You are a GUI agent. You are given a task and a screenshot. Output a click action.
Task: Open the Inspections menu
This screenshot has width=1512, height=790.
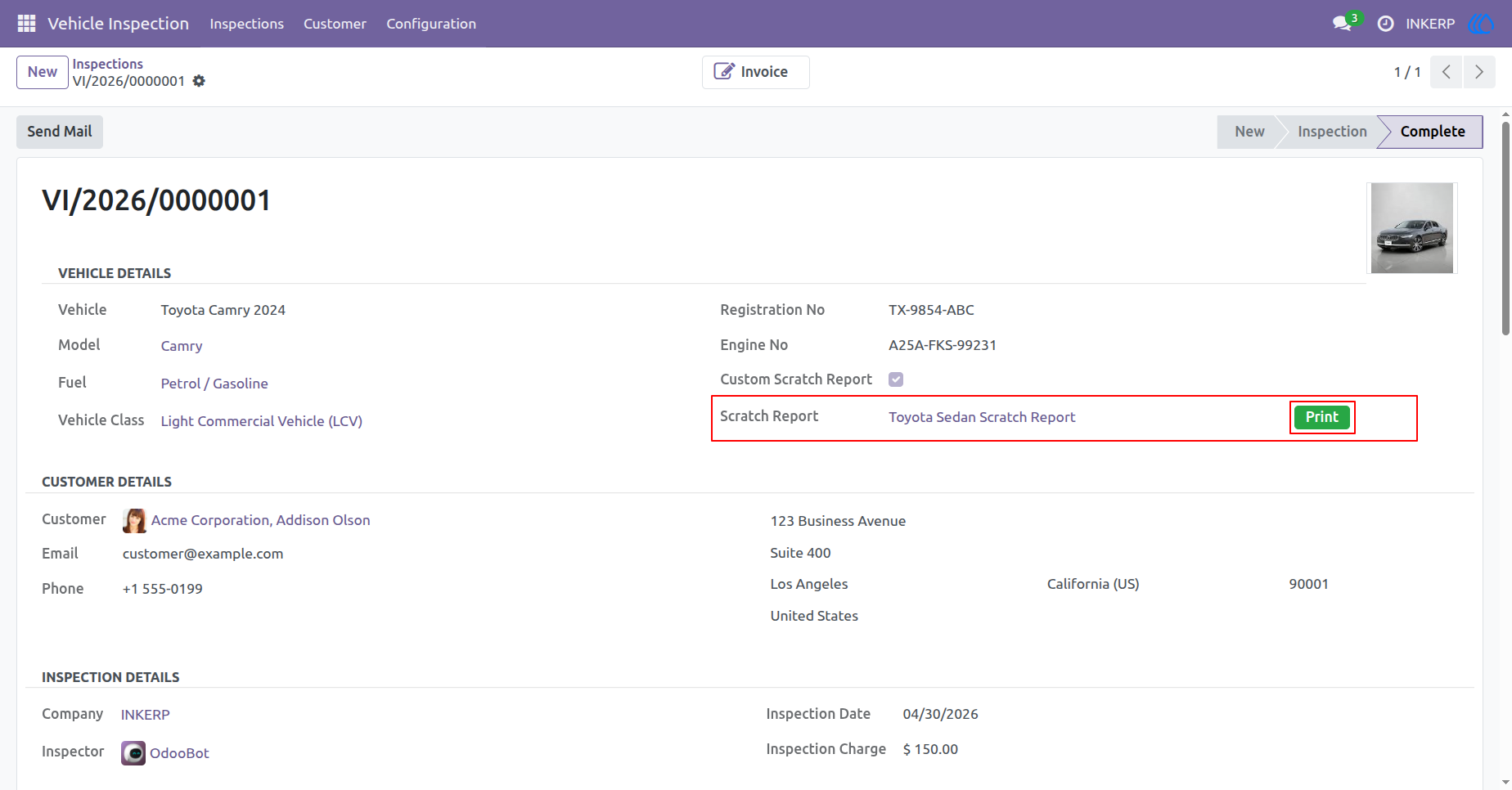coord(246,24)
